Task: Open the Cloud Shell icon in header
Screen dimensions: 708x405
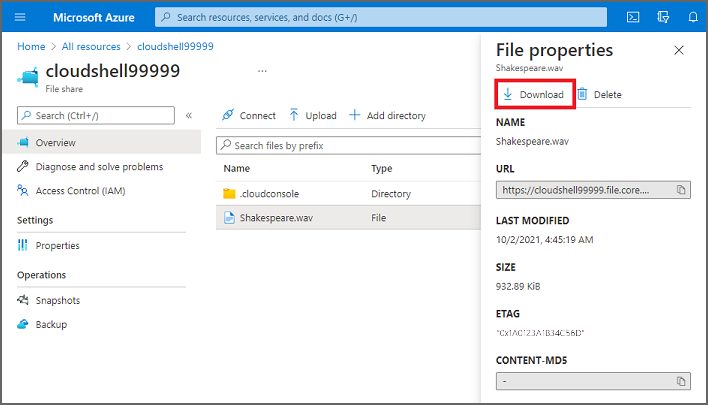Action: pyautogui.click(x=633, y=17)
